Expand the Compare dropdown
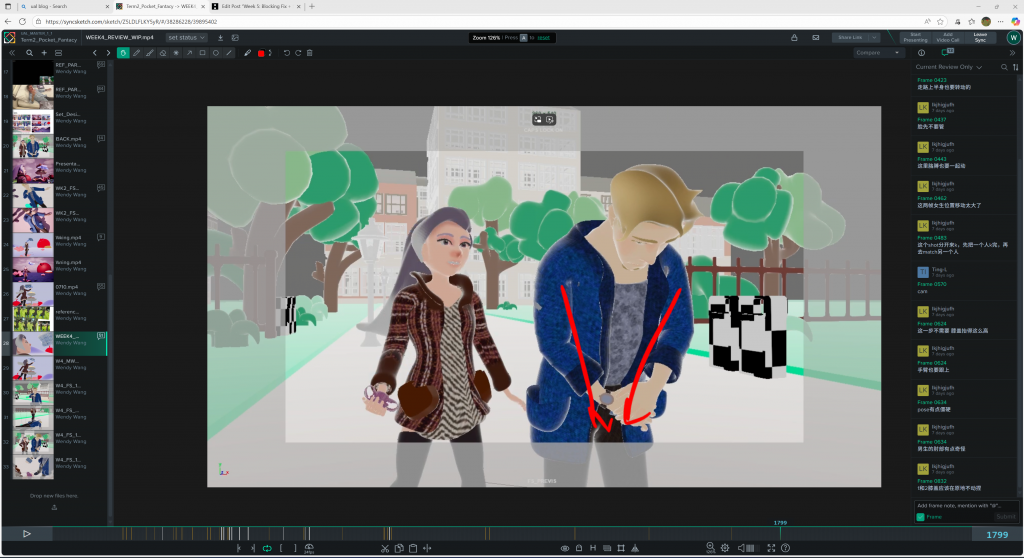 click(x=878, y=53)
